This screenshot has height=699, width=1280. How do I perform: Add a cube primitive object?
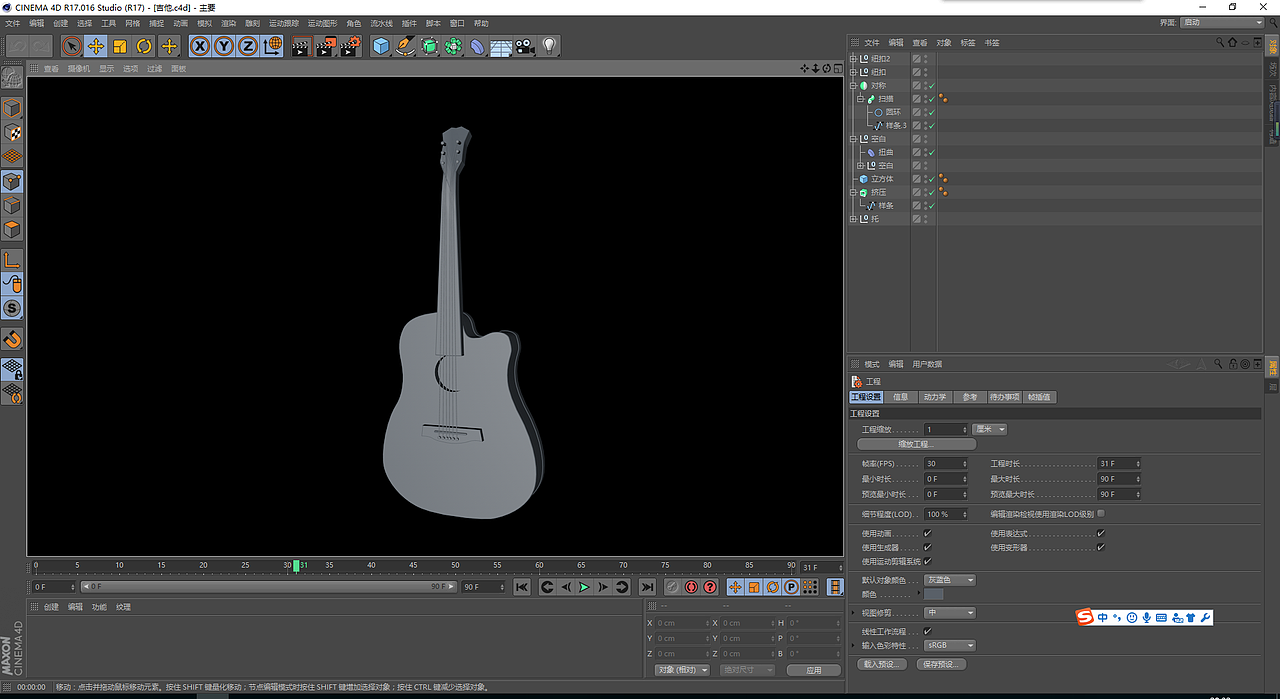(x=381, y=46)
